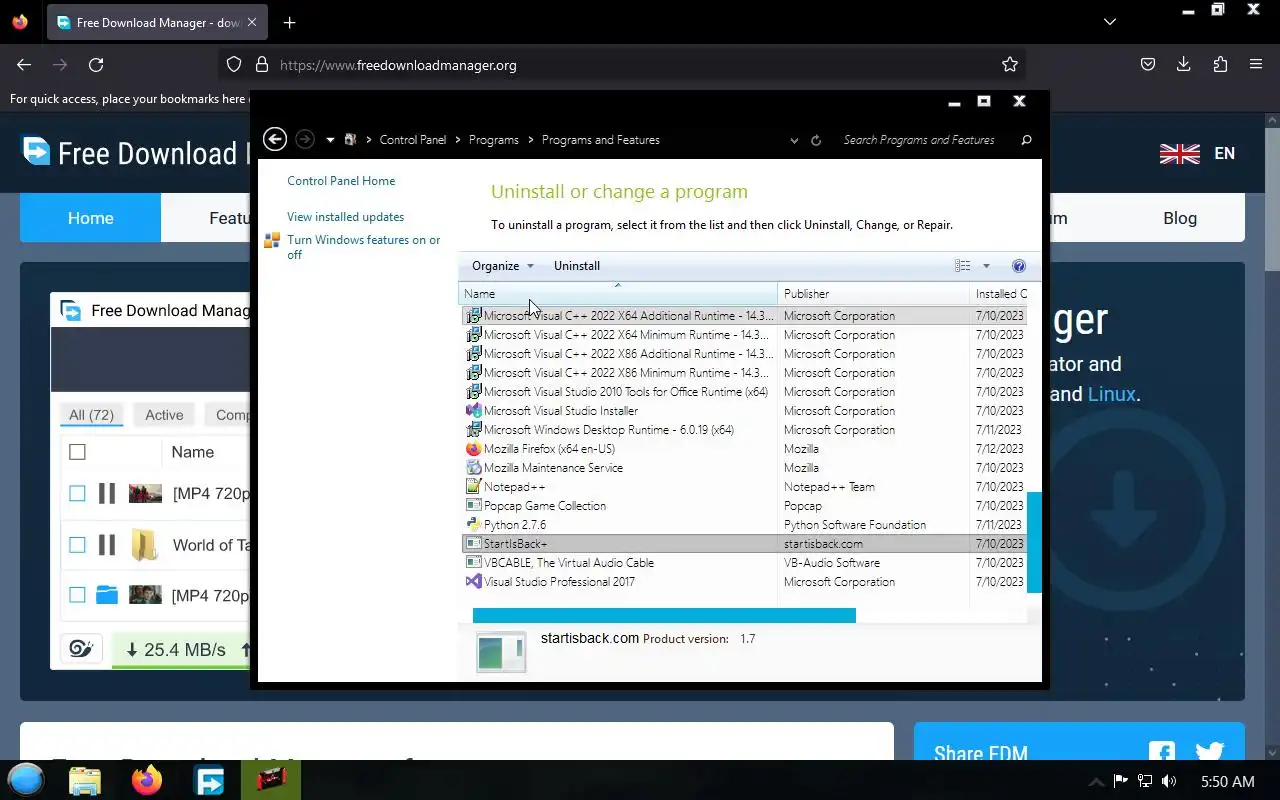The image size is (1280, 800).
Task: Sort by the Name column header
Action: click(618, 294)
